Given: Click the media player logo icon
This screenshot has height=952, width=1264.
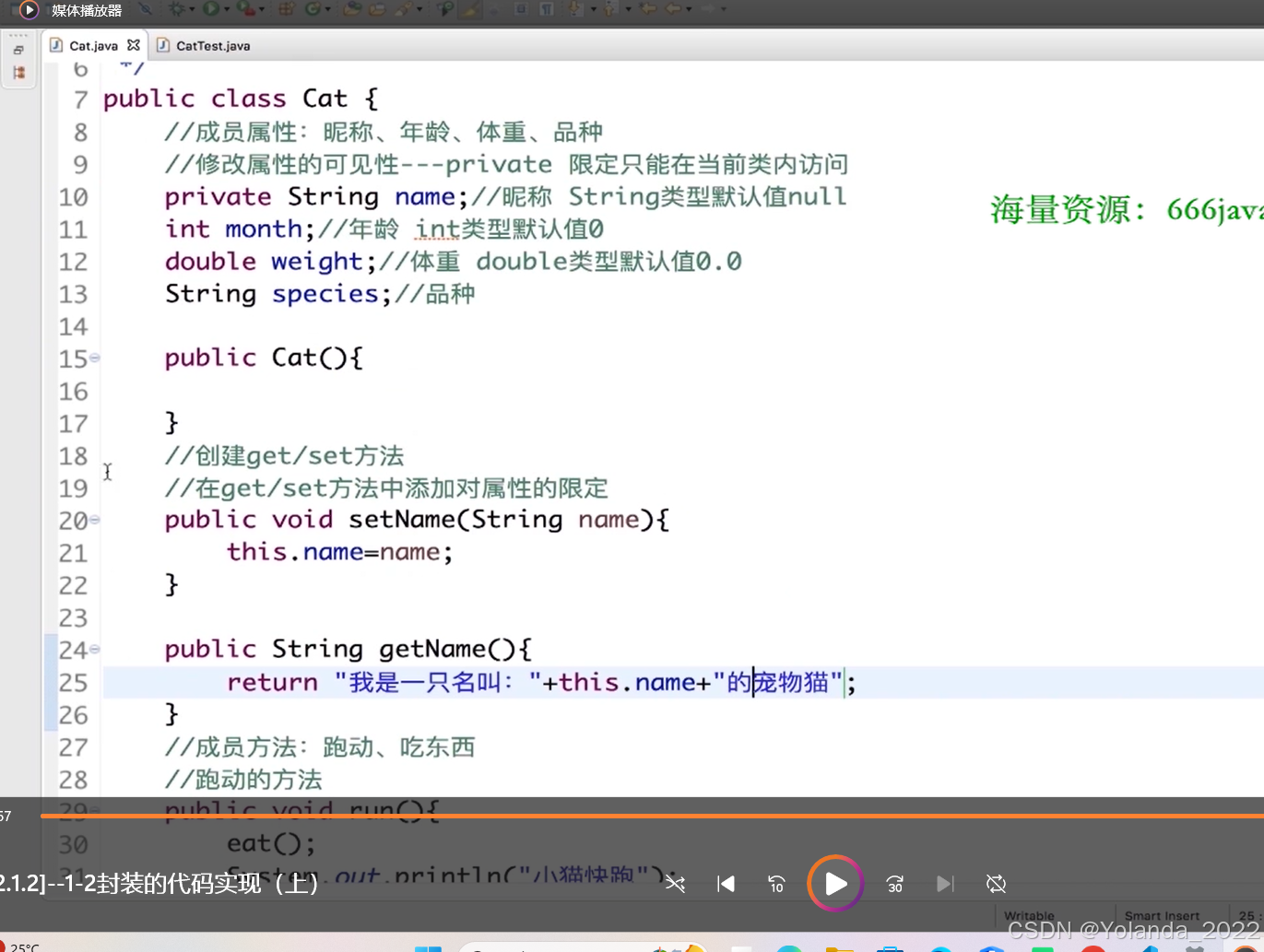Looking at the screenshot, I should (x=30, y=10).
